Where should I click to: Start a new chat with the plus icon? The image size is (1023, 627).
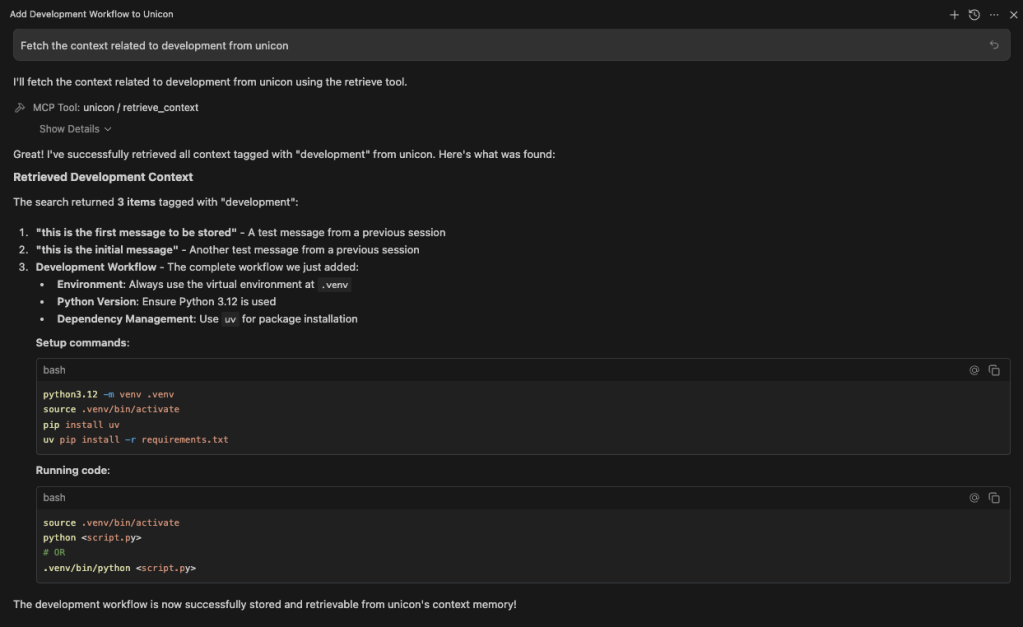point(954,15)
